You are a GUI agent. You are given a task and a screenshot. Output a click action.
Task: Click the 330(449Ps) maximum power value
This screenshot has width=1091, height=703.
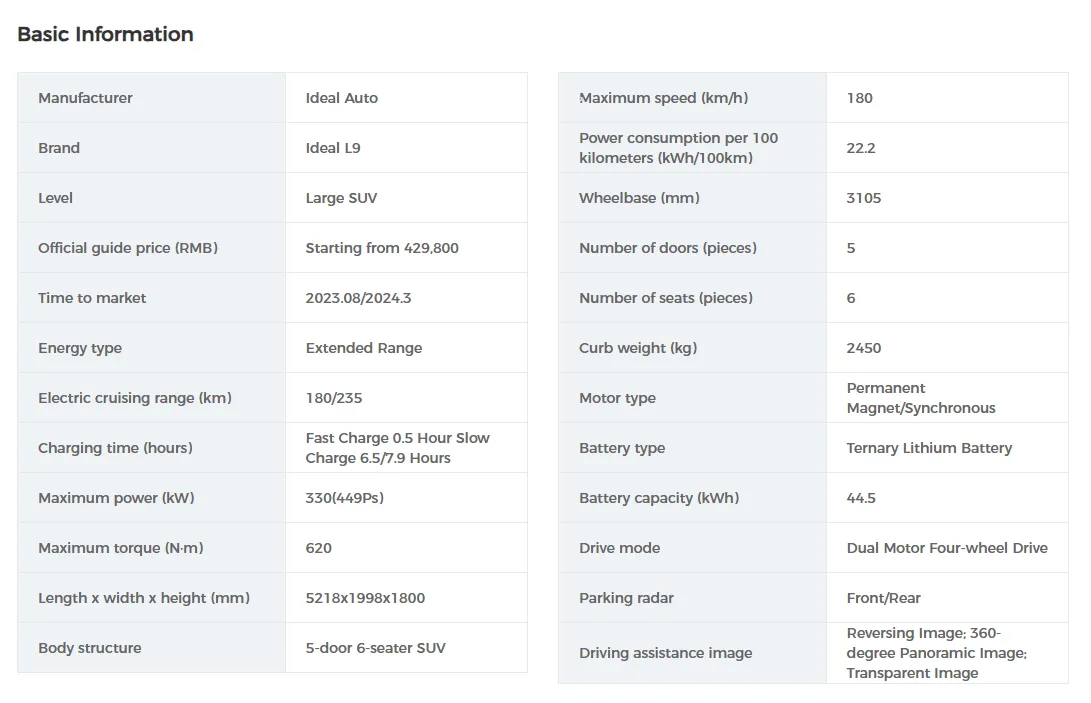pos(345,498)
